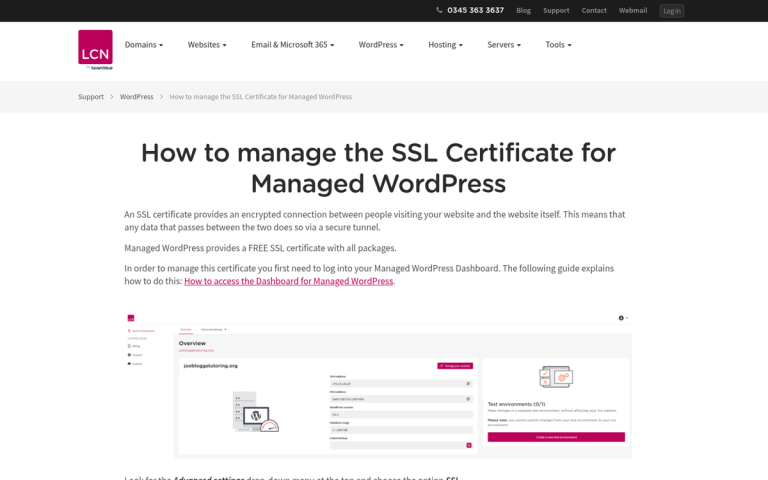
Task: Select Support in the breadcrumb
Action: tap(91, 97)
